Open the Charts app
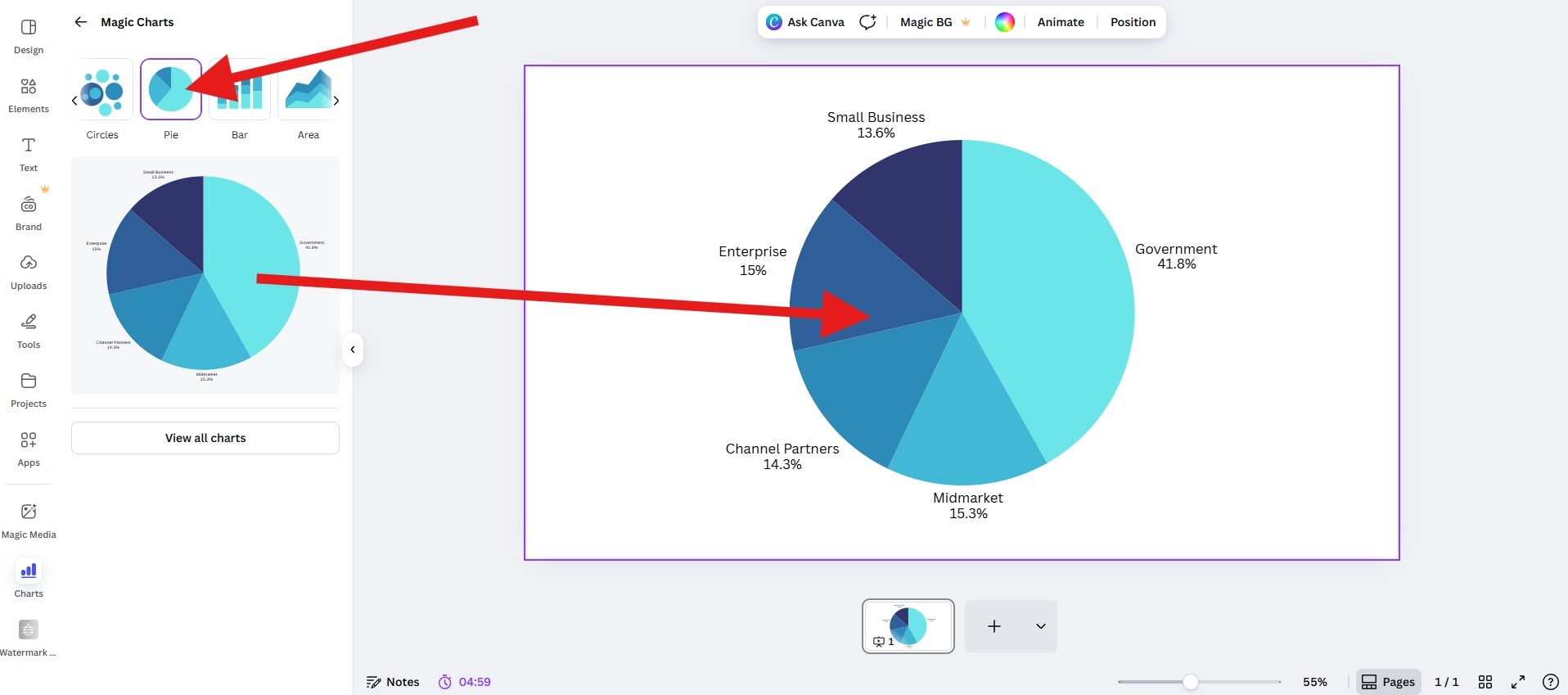Screen dimensions: 1568x695 (29, 580)
